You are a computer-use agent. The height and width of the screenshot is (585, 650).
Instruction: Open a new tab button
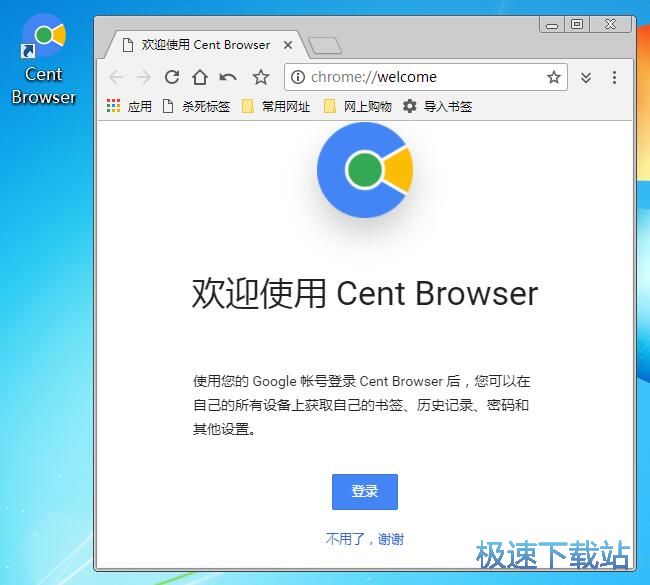[325, 46]
